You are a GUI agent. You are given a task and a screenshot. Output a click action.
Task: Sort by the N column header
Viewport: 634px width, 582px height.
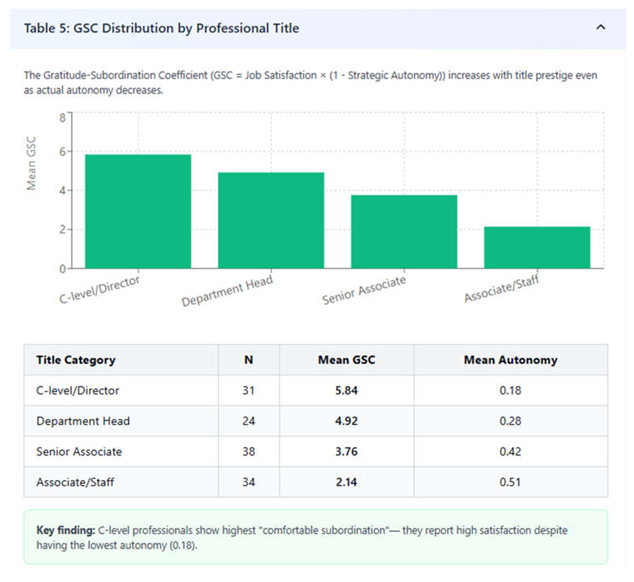(249, 360)
